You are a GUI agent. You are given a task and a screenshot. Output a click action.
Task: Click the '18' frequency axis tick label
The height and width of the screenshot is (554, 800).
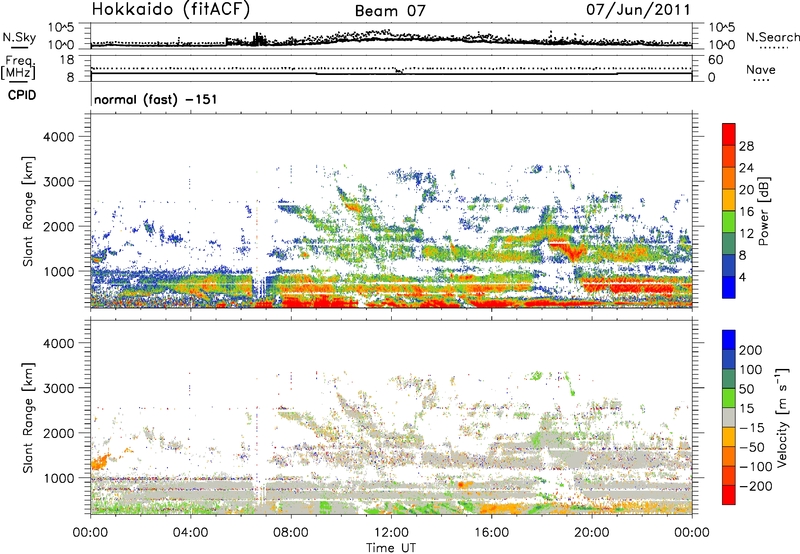(x=67, y=60)
